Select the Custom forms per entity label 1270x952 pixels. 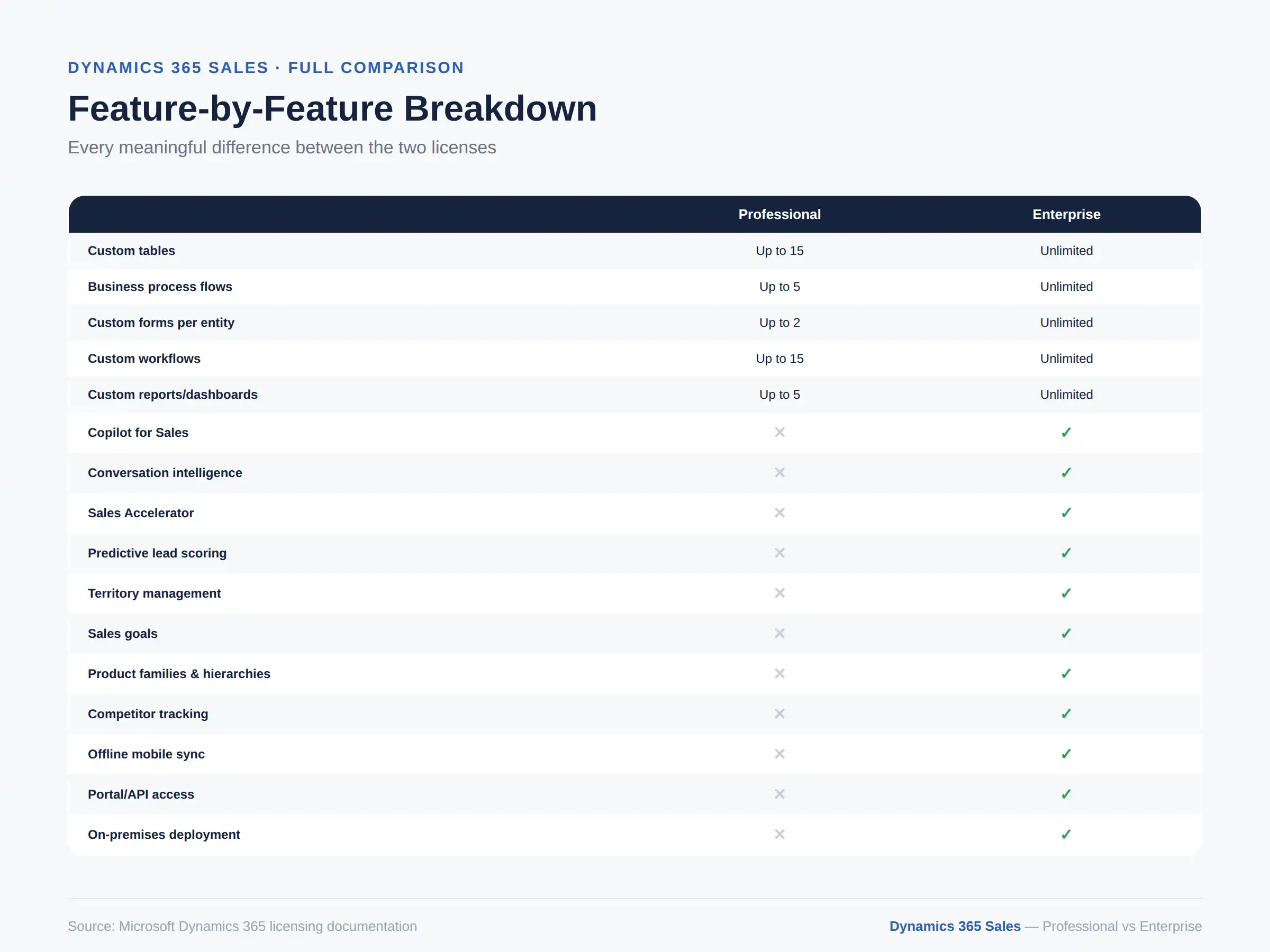161,323
